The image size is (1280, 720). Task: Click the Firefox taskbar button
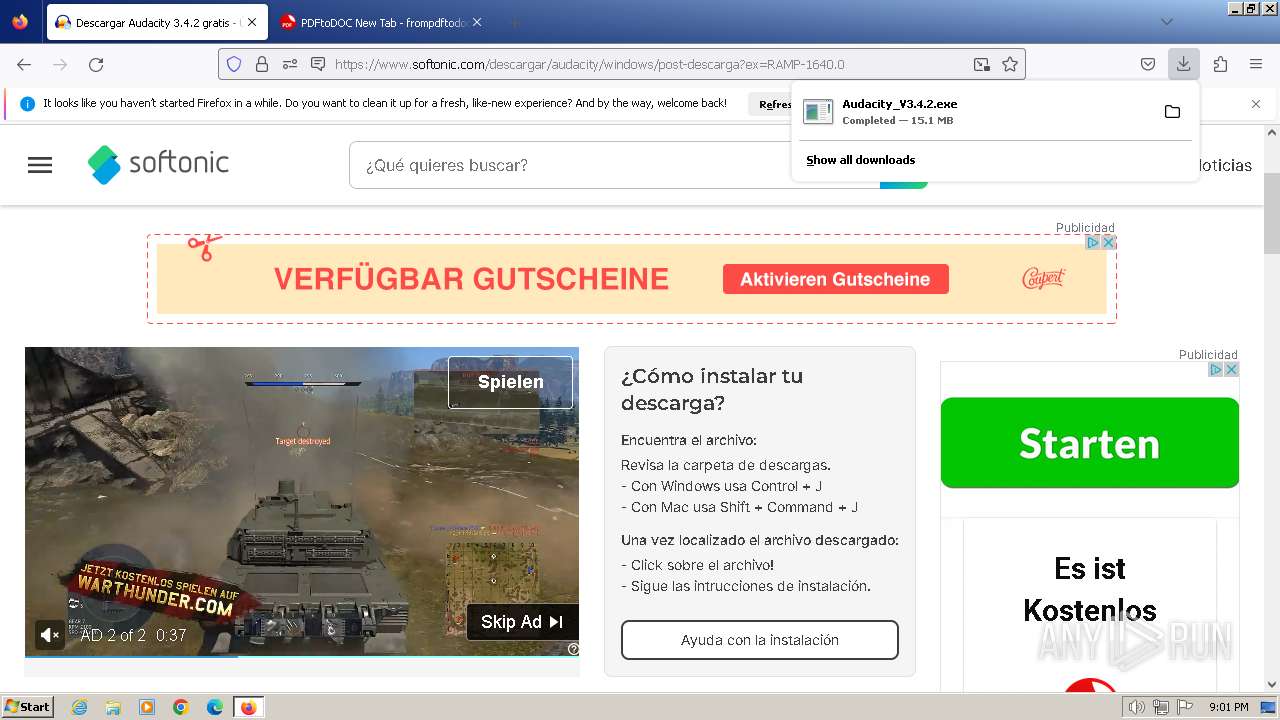pos(248,707)
